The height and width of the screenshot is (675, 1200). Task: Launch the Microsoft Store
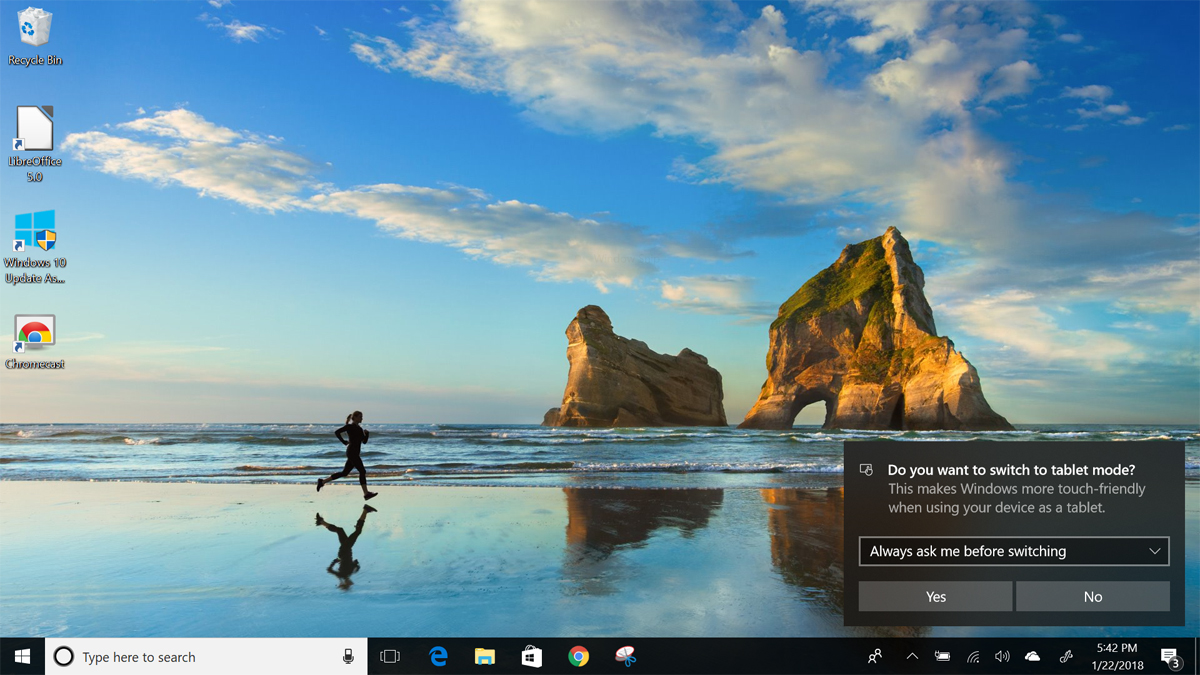(532, 656)
